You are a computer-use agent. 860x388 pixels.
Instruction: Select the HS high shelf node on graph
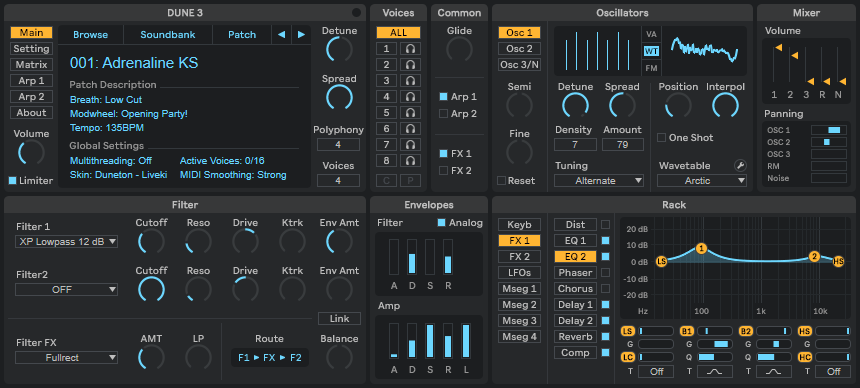click(x=838, y=261)
